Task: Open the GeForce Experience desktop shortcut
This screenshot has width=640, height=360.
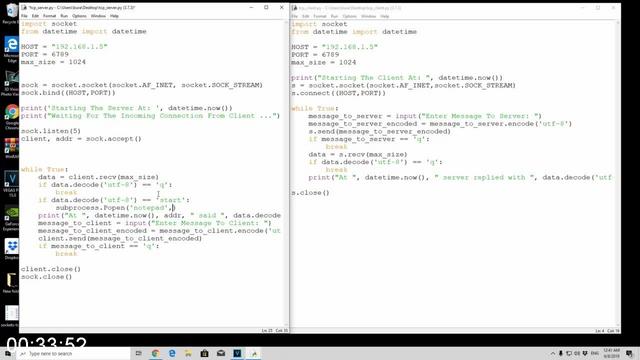Action: 11,218
